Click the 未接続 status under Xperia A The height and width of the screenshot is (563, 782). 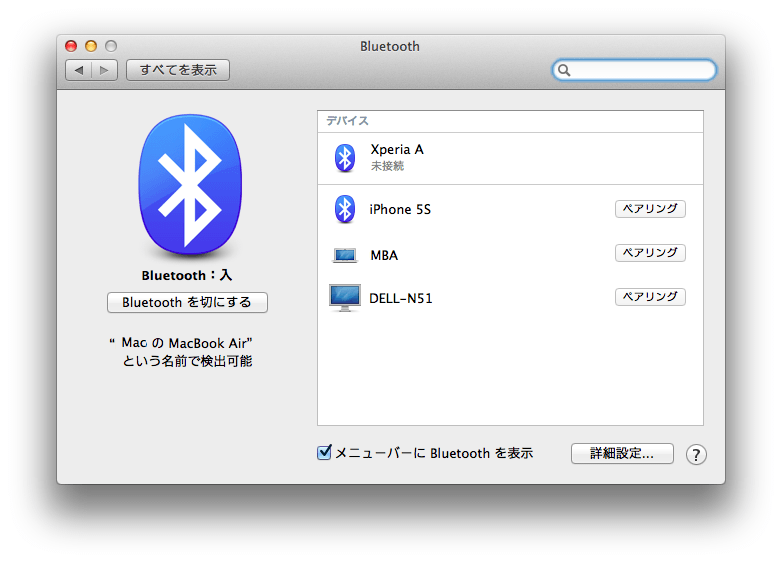pyautogui.click(x=387, y=166)
